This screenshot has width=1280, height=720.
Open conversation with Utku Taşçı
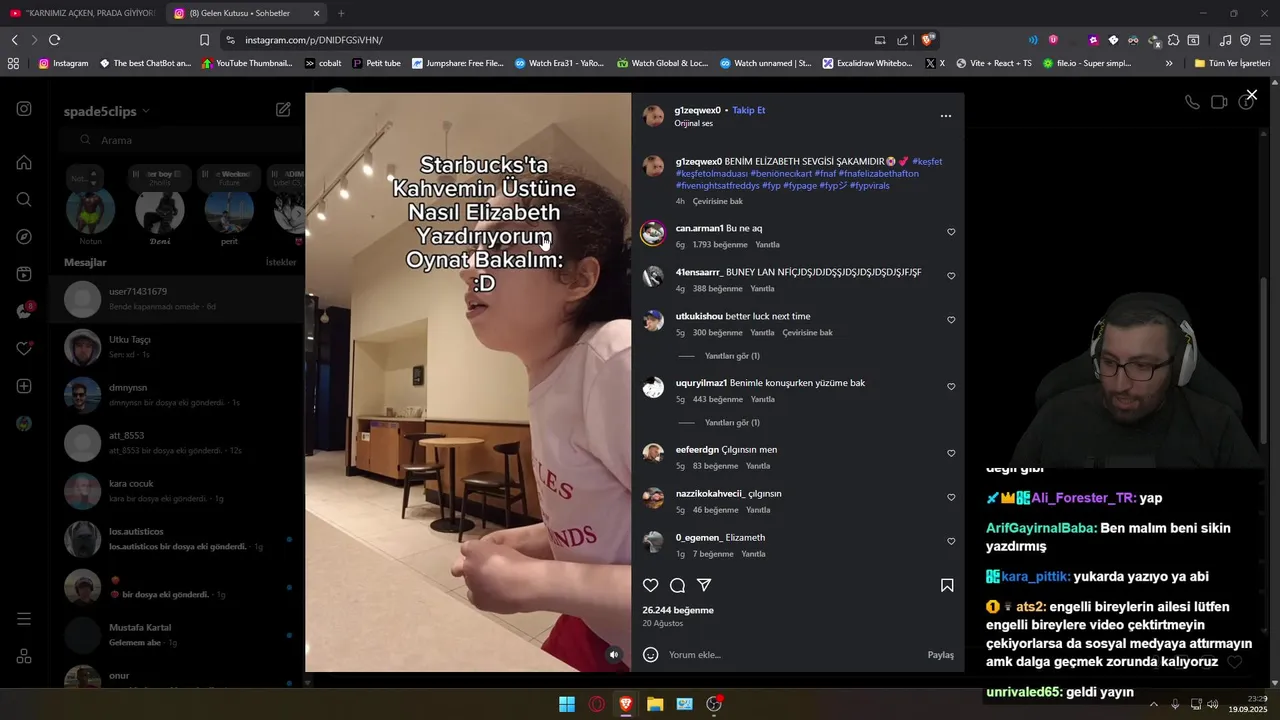pyautogui.click(x=176, y=347)
